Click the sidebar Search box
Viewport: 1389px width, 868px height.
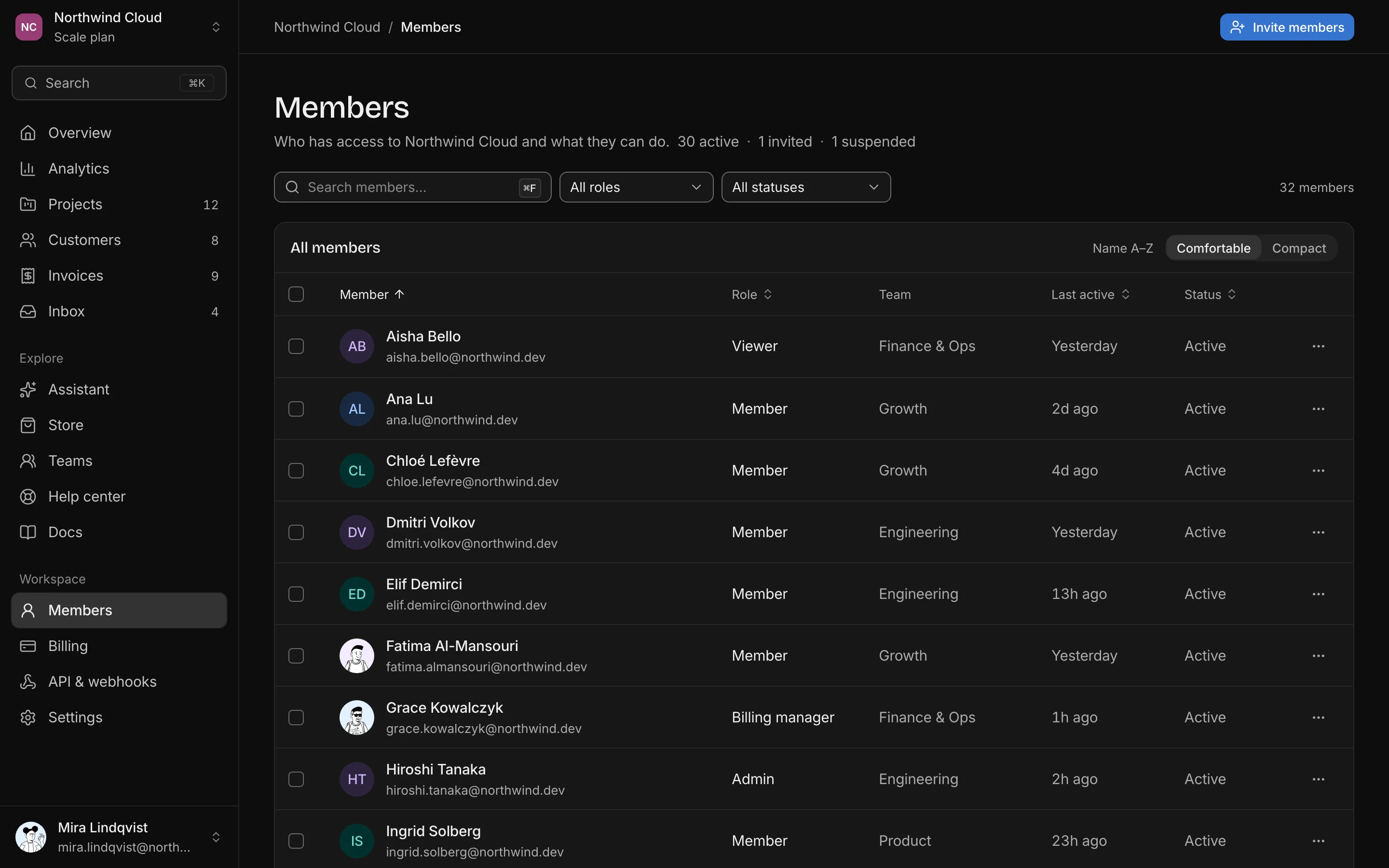[x=119, y=83]
